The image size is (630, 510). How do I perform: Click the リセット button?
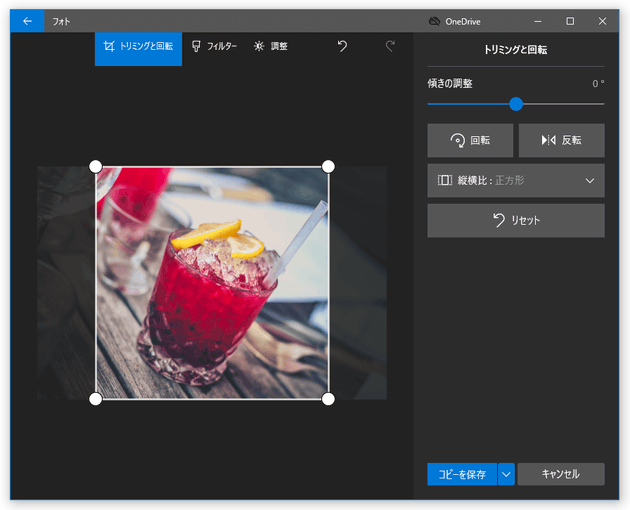point(516,220)
